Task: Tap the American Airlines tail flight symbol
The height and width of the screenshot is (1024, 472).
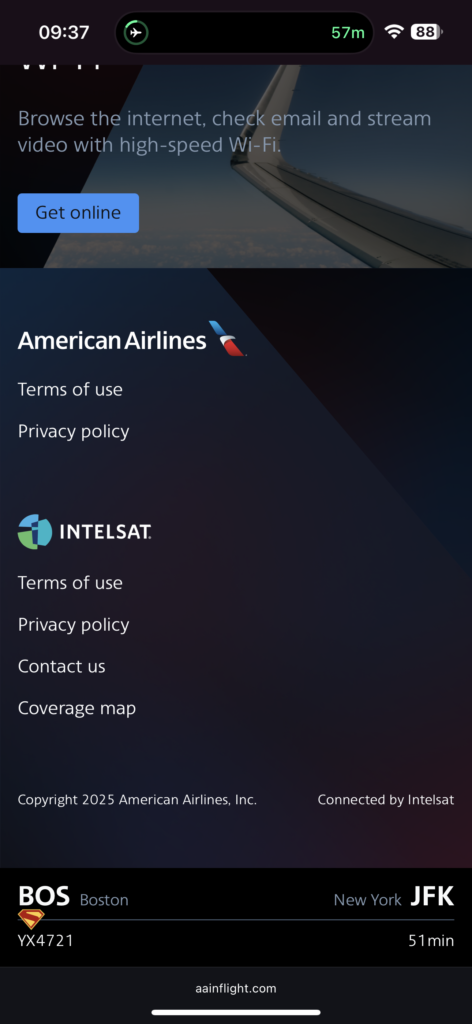Action: tap(227, 338)
